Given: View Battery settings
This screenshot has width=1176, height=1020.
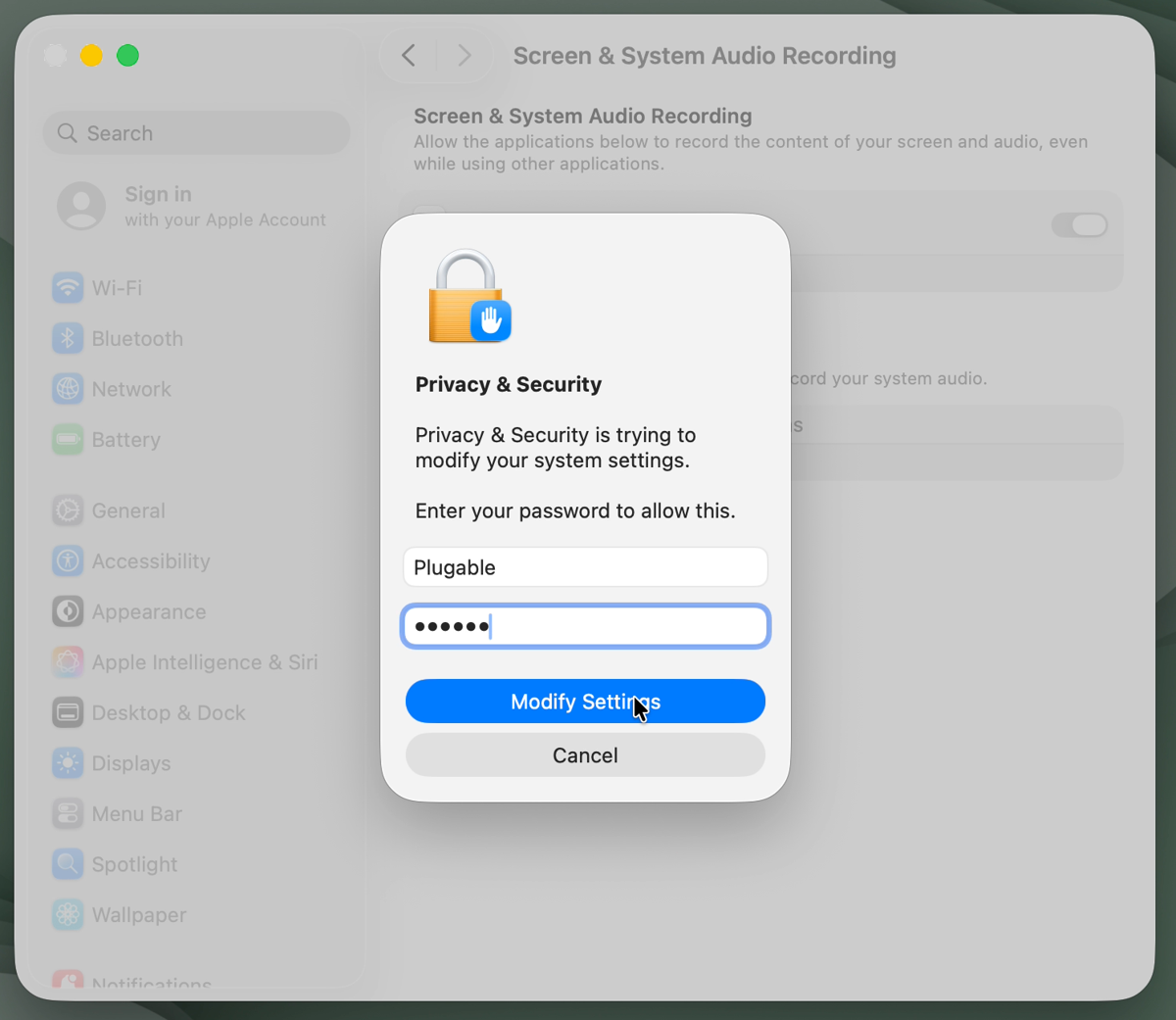Looking at the screenshot, I should [x=125, y=439].
